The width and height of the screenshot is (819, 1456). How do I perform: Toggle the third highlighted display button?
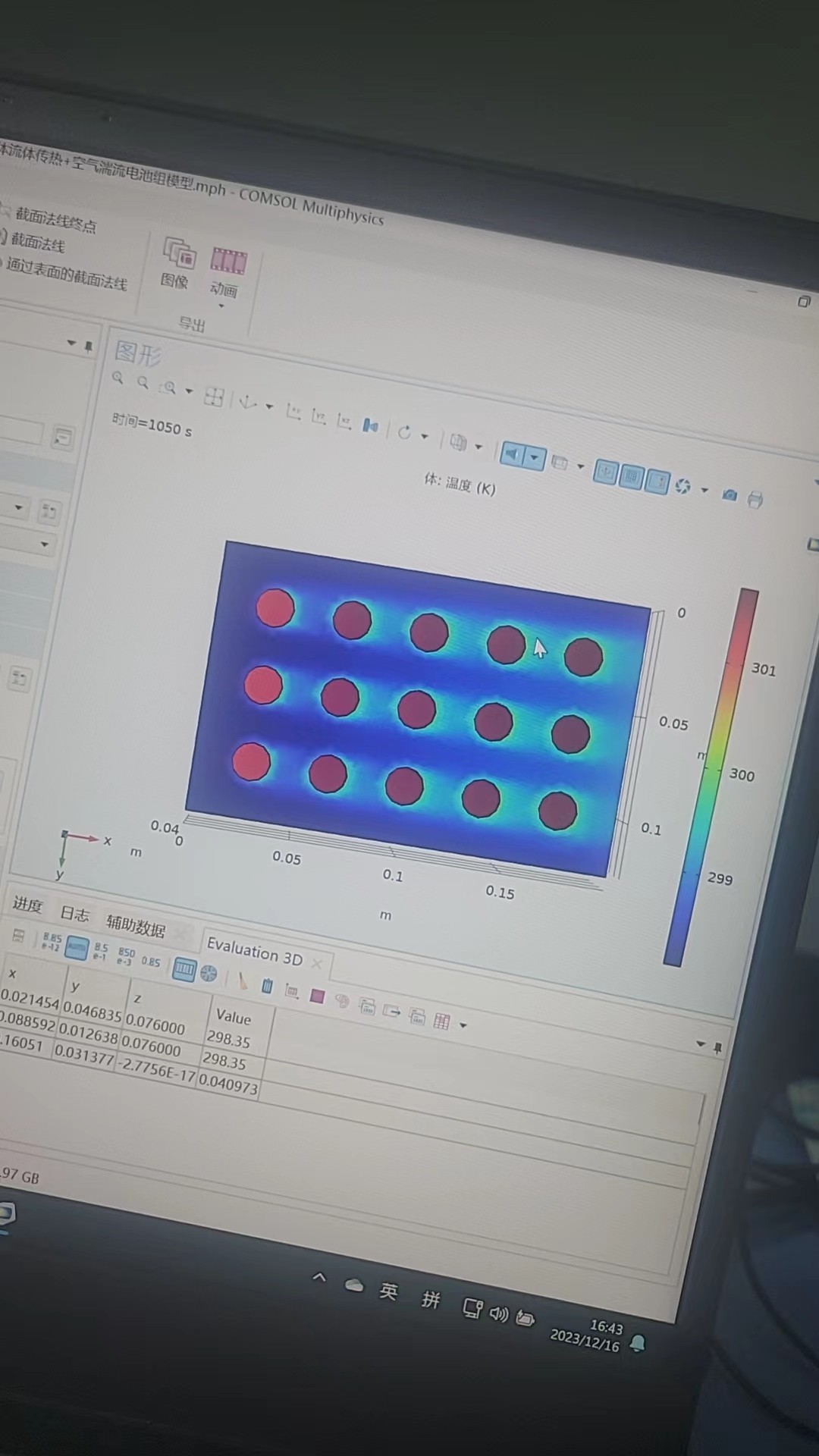(657, 482)
